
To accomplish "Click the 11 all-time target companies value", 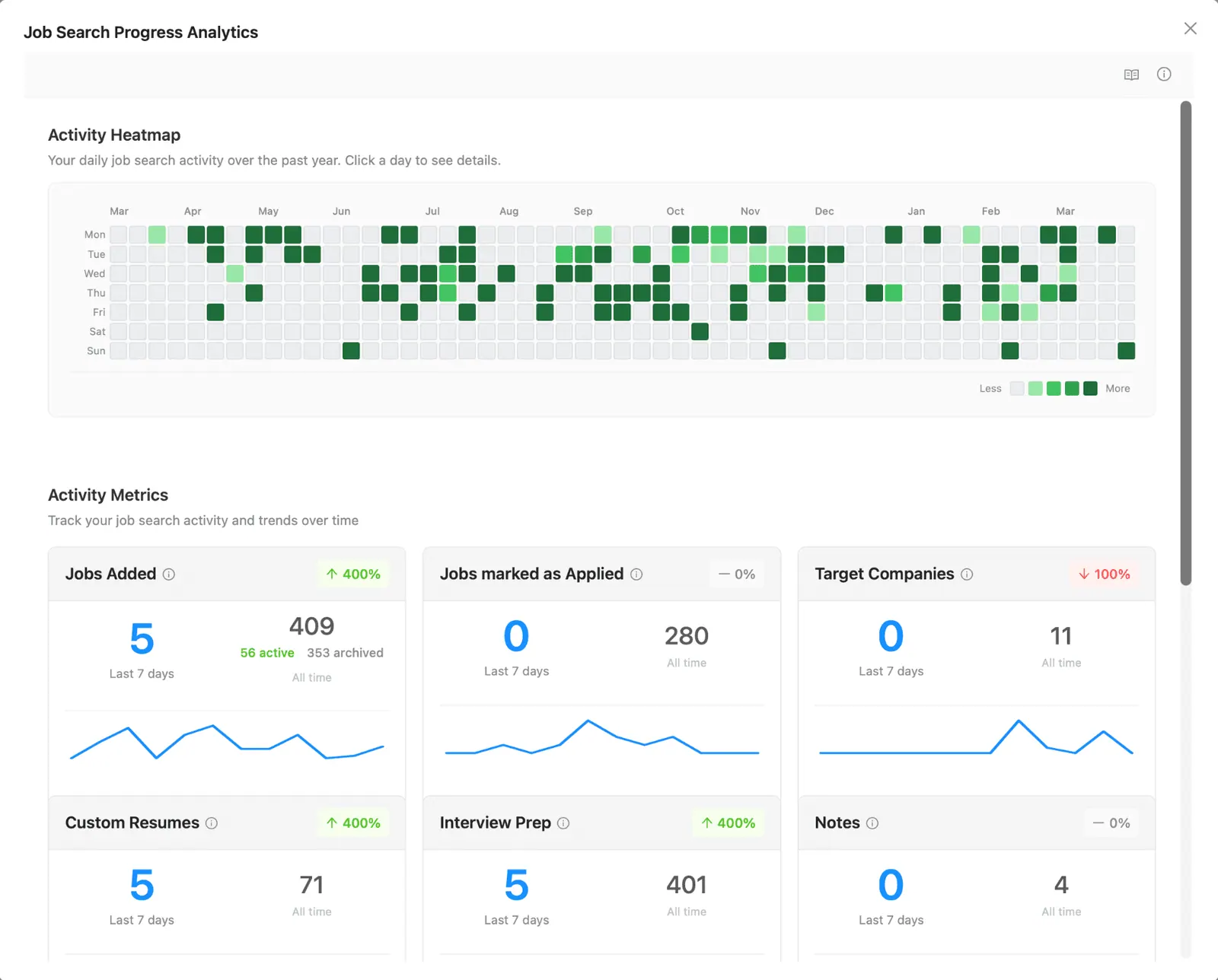I will pos(1061,636).
